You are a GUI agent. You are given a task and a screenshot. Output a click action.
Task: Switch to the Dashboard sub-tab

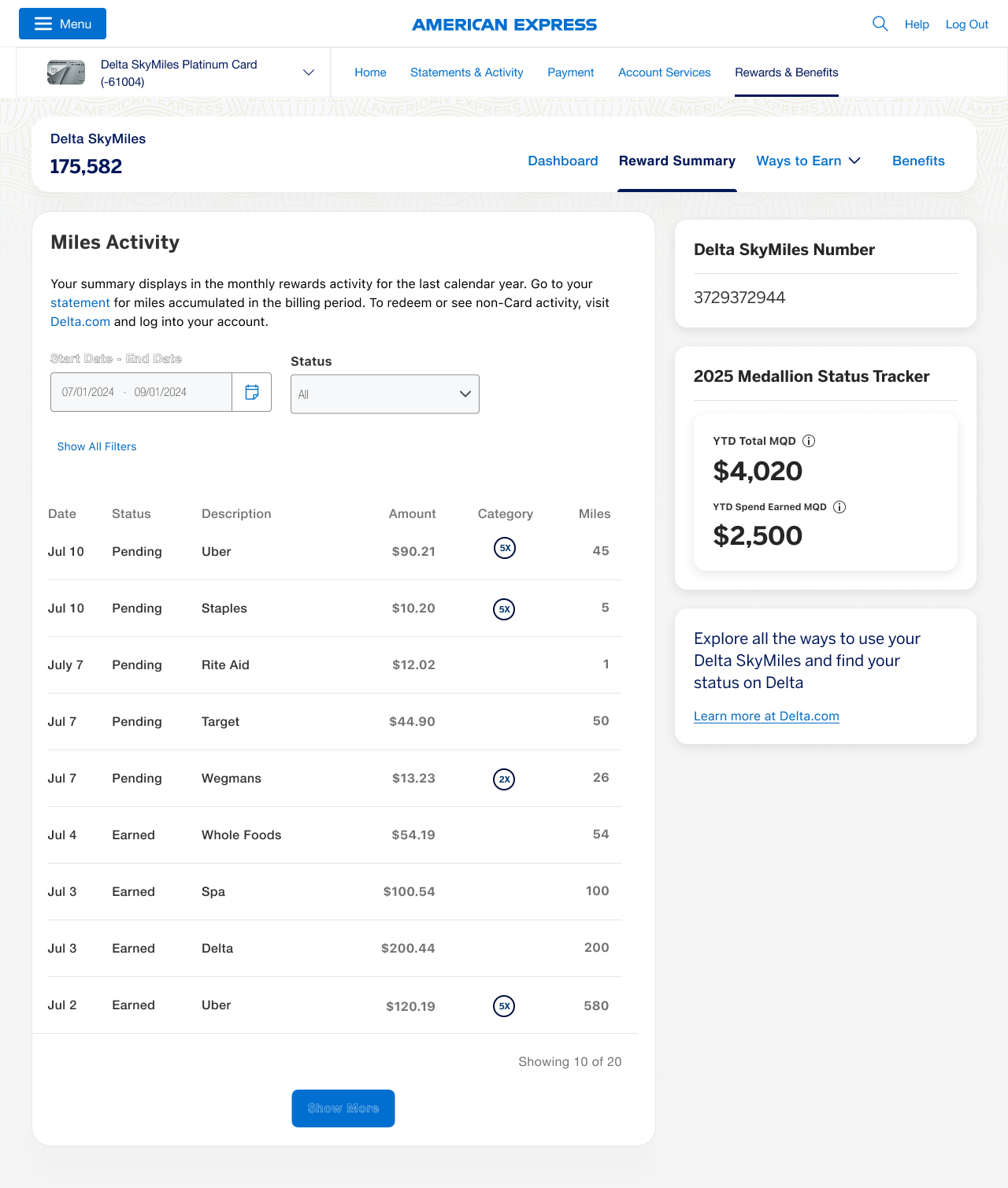tap(563, 161)
